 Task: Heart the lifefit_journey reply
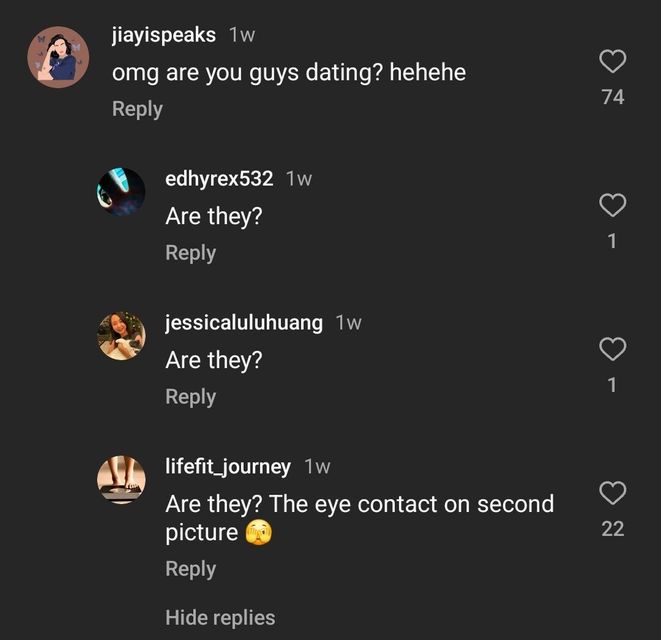pos(612,493)
